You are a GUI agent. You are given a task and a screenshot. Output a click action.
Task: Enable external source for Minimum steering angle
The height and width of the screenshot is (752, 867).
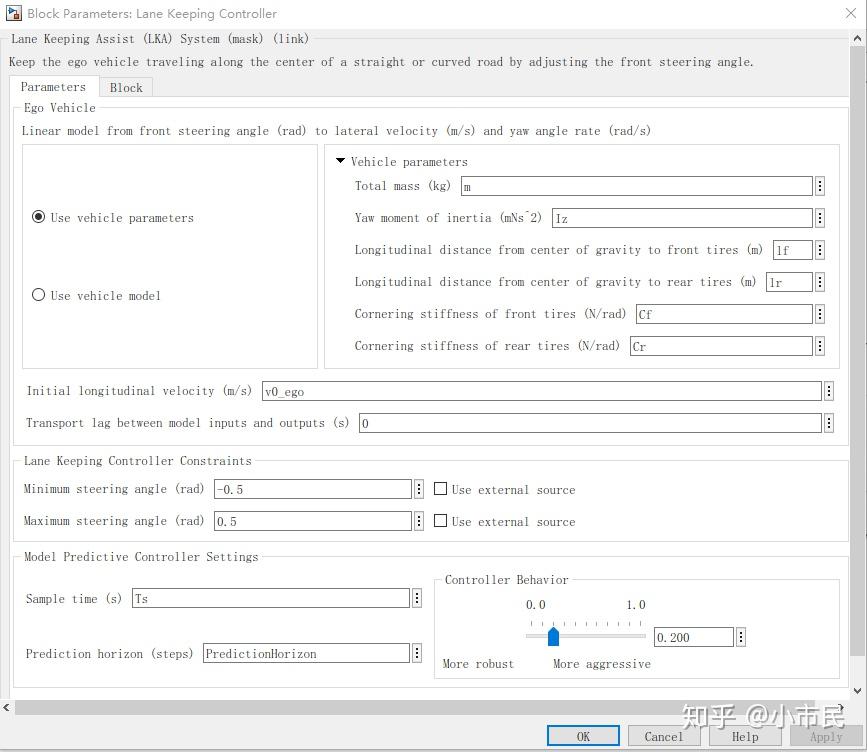point(440,489)
